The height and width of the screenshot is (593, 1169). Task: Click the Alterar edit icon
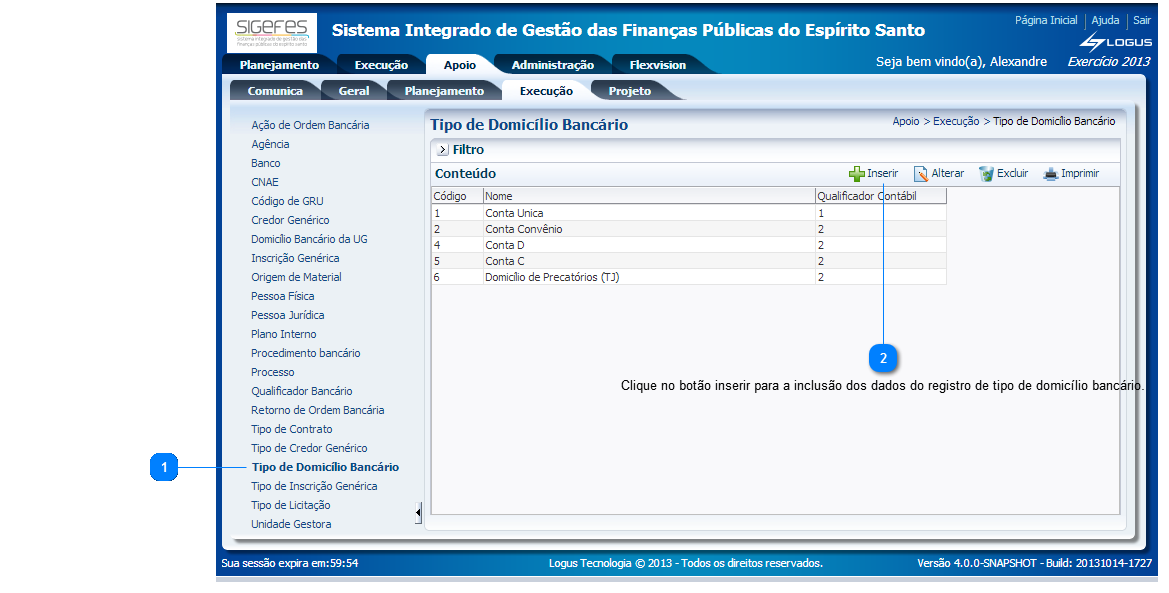tap(921, 174)
